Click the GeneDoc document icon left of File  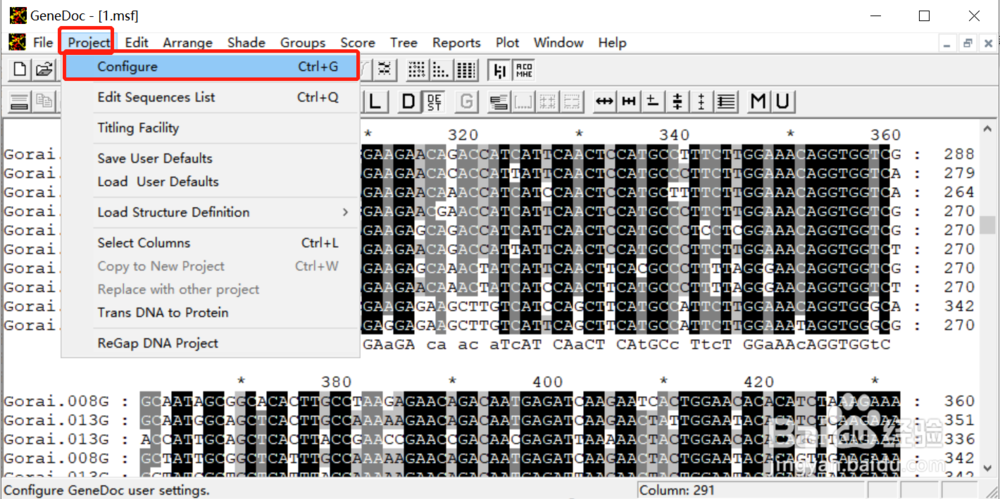pos(17,43)
